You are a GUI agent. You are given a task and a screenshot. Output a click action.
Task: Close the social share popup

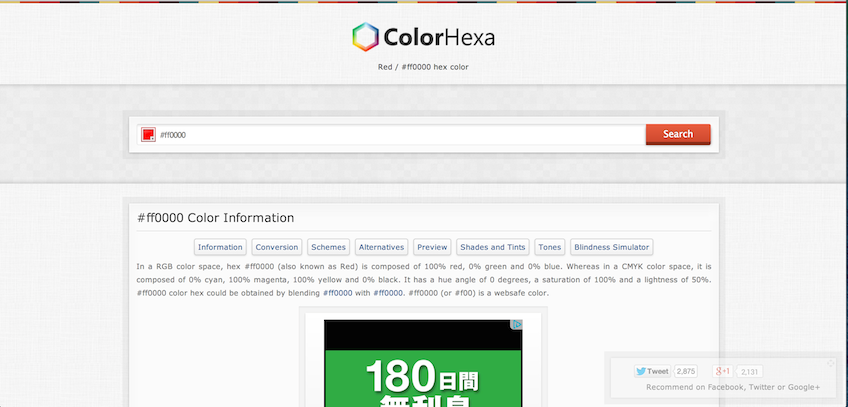click(831, 363)
